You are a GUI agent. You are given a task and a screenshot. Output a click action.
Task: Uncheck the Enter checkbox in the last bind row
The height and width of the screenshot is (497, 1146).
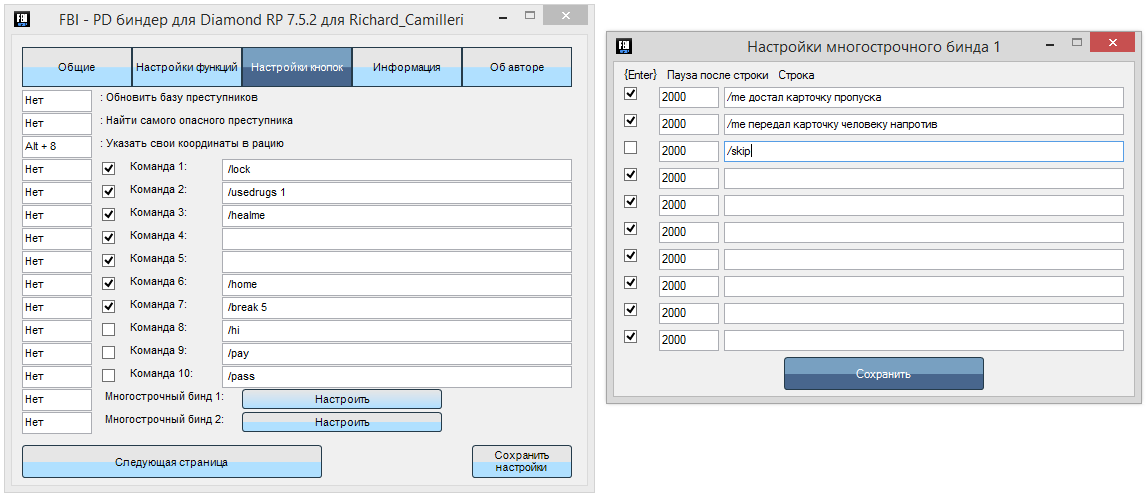click(630, 337)
